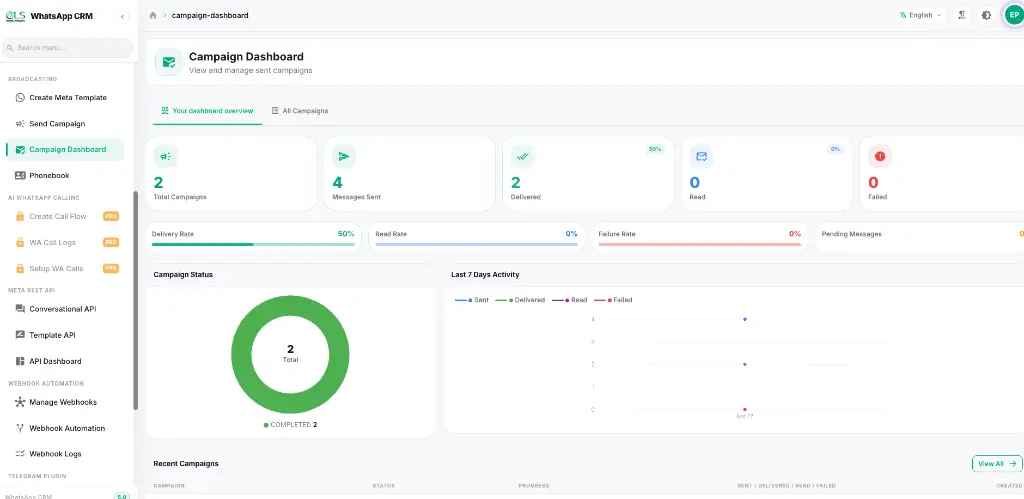Click the locked Create Call Flow item
The width and height of the screenshot is (1024, 499).
click(x=65, y=216)
